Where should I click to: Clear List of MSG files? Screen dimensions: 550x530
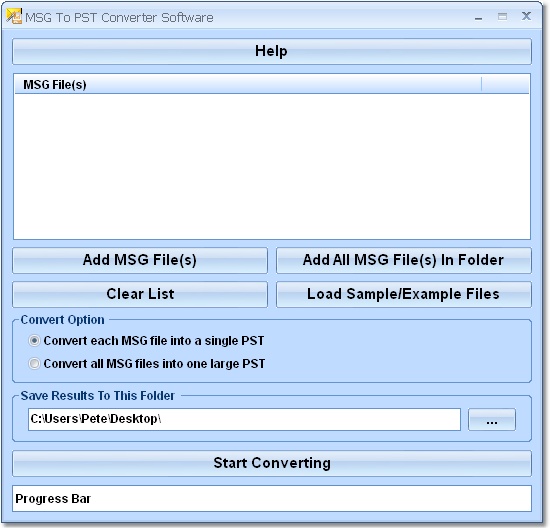pyautogui.click(x=140, y=294)
